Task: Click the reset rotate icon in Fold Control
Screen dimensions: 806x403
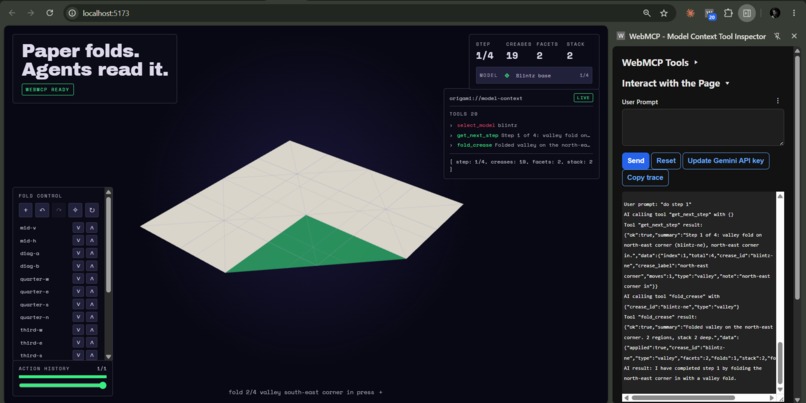Action: pyautogui.click(x=91, y=210)
